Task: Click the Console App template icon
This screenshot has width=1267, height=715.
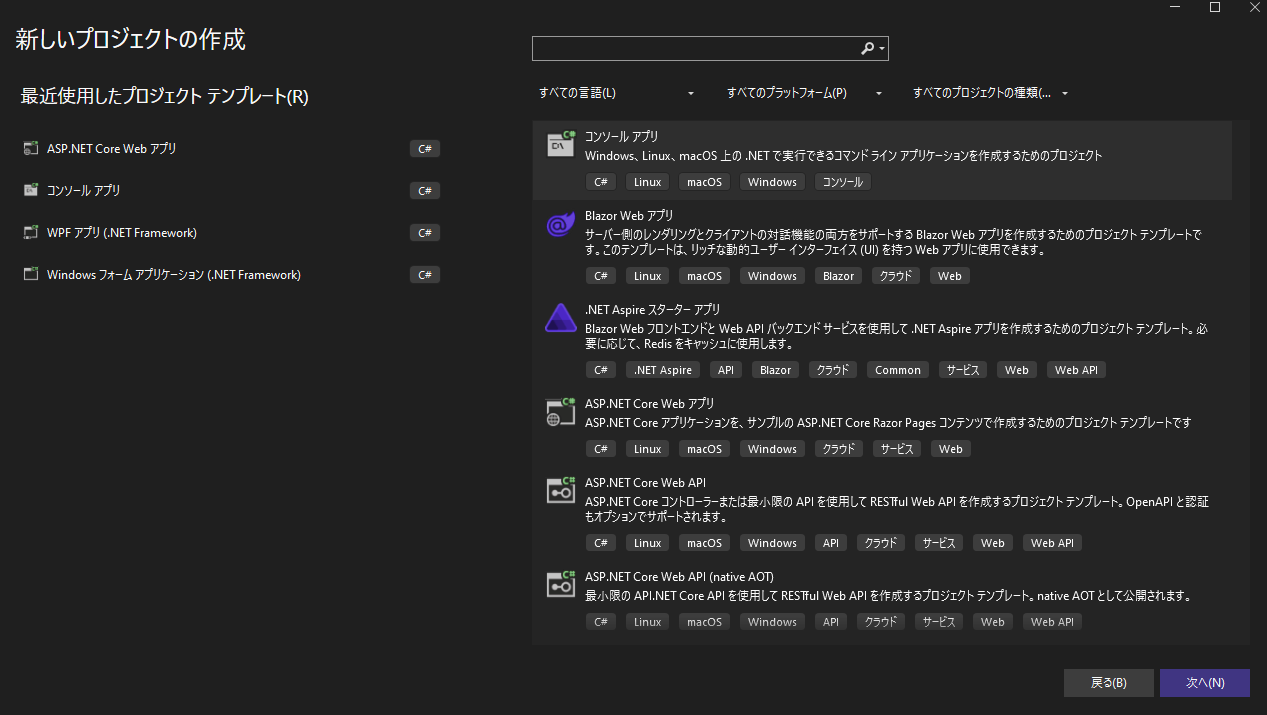Action: tap(560, 145)
